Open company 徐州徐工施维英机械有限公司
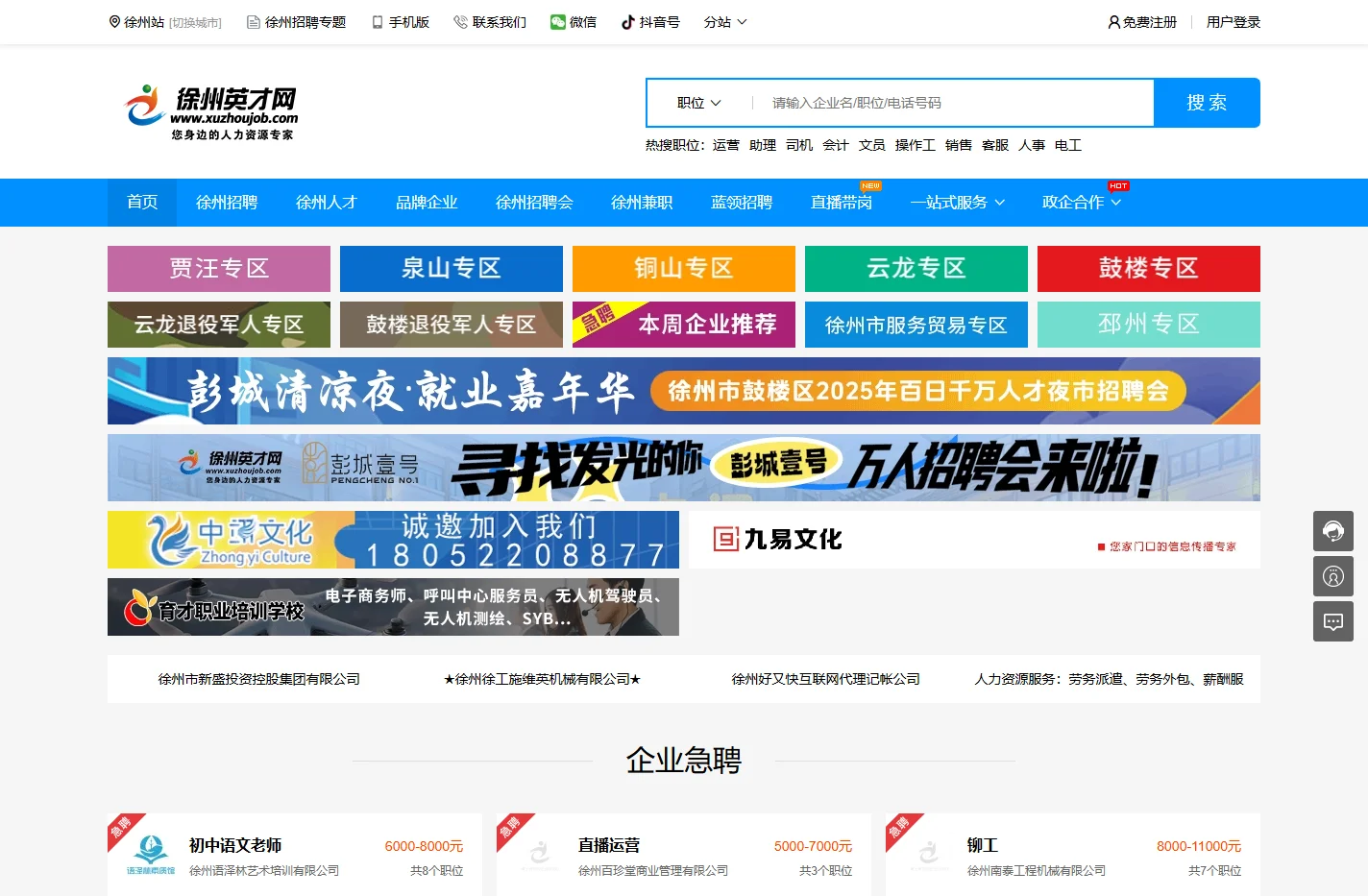This screenshot has width=1368, height=896. tap(542, 679)
